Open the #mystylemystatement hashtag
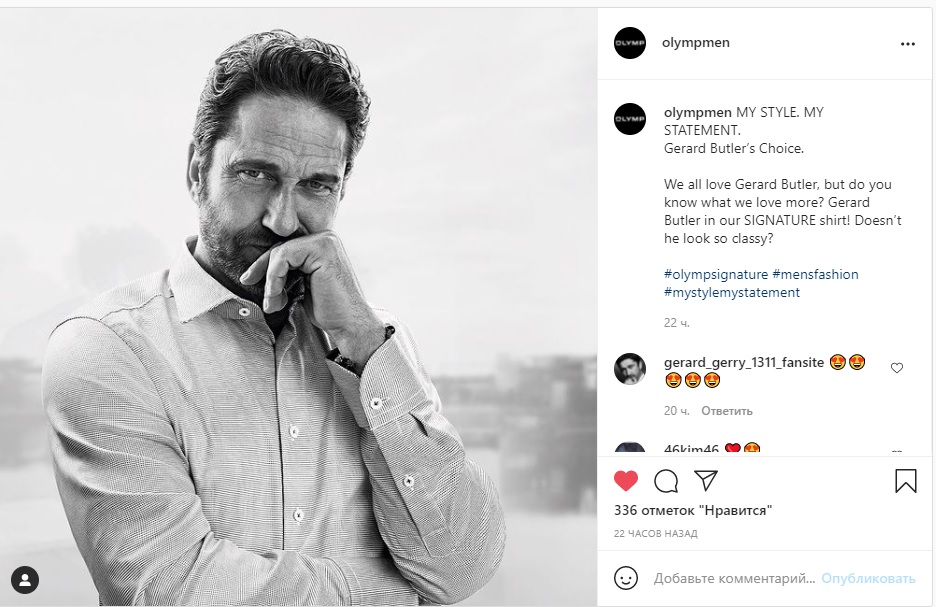936x607 pixels. coord(732,292)
